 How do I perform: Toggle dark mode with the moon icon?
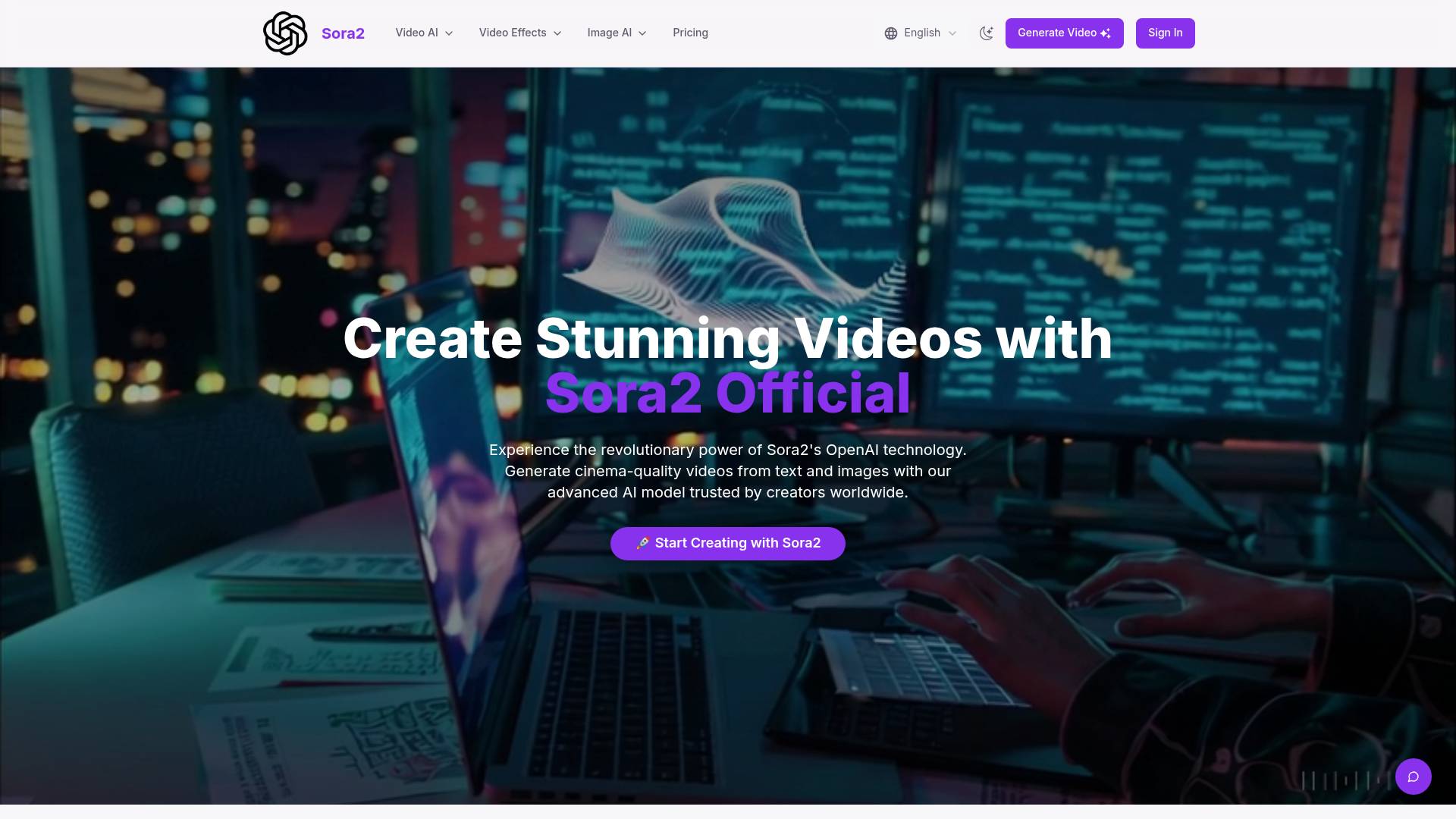coord(986,33)
